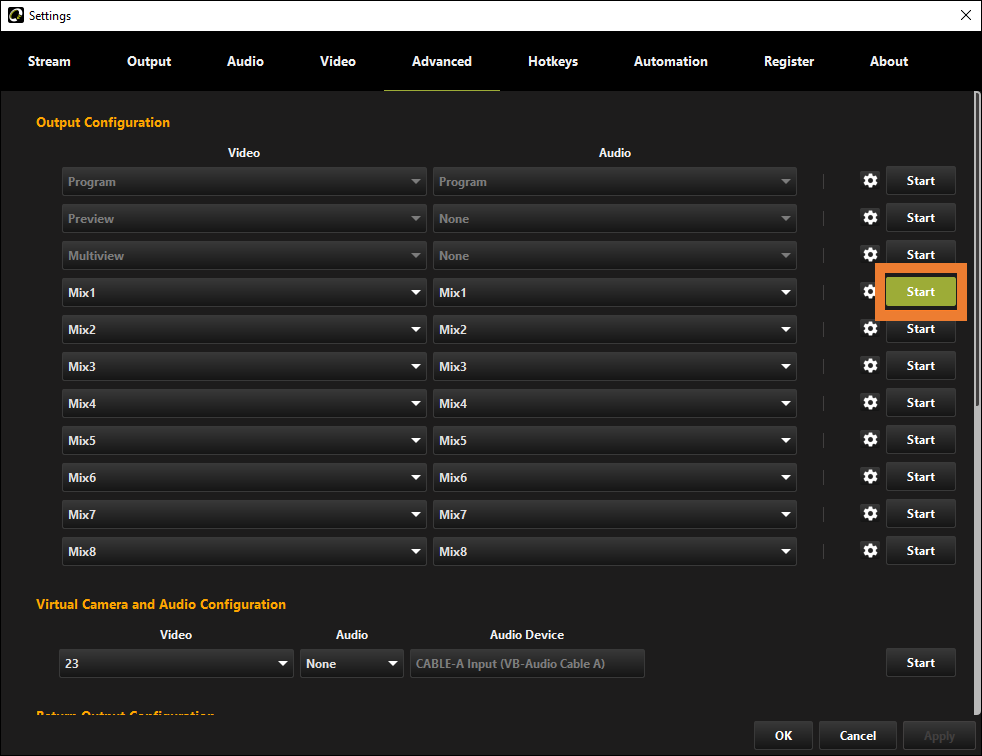Start the Program output
Screen dimensions: 982x756
(921, 181)
